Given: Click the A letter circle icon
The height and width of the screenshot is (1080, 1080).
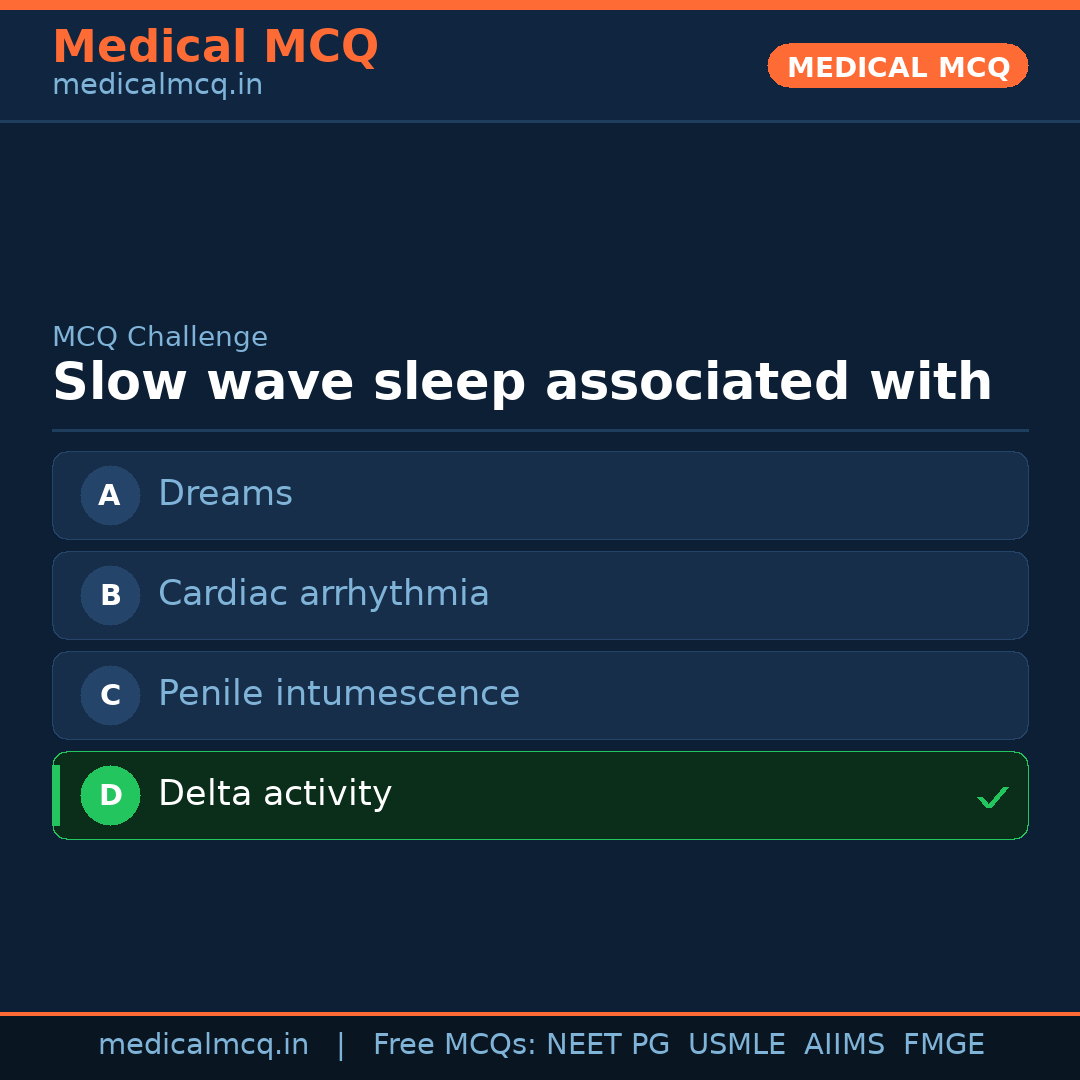Looking at the screenshot, I should (x=110, y=495).
